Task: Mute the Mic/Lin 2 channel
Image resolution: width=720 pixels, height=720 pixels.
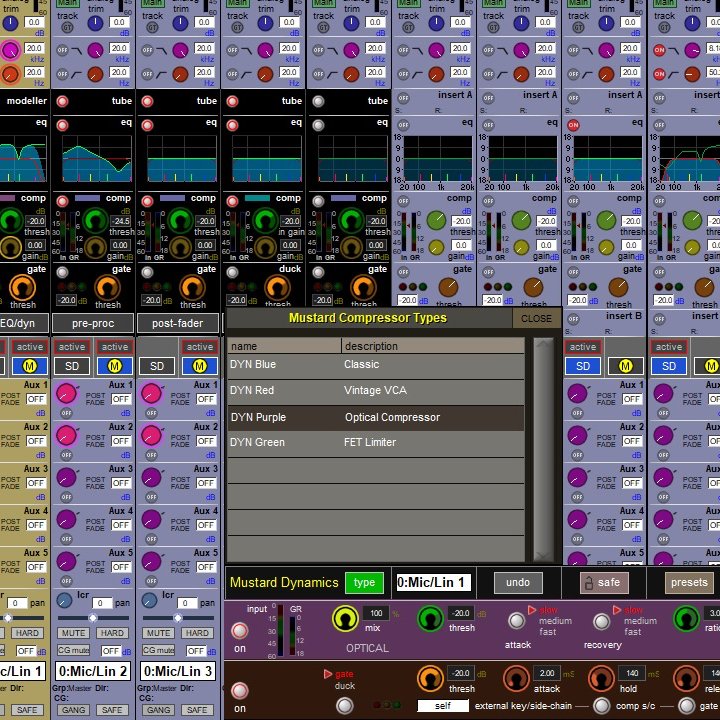Action: pyautogui.click(x=73, y=633)
